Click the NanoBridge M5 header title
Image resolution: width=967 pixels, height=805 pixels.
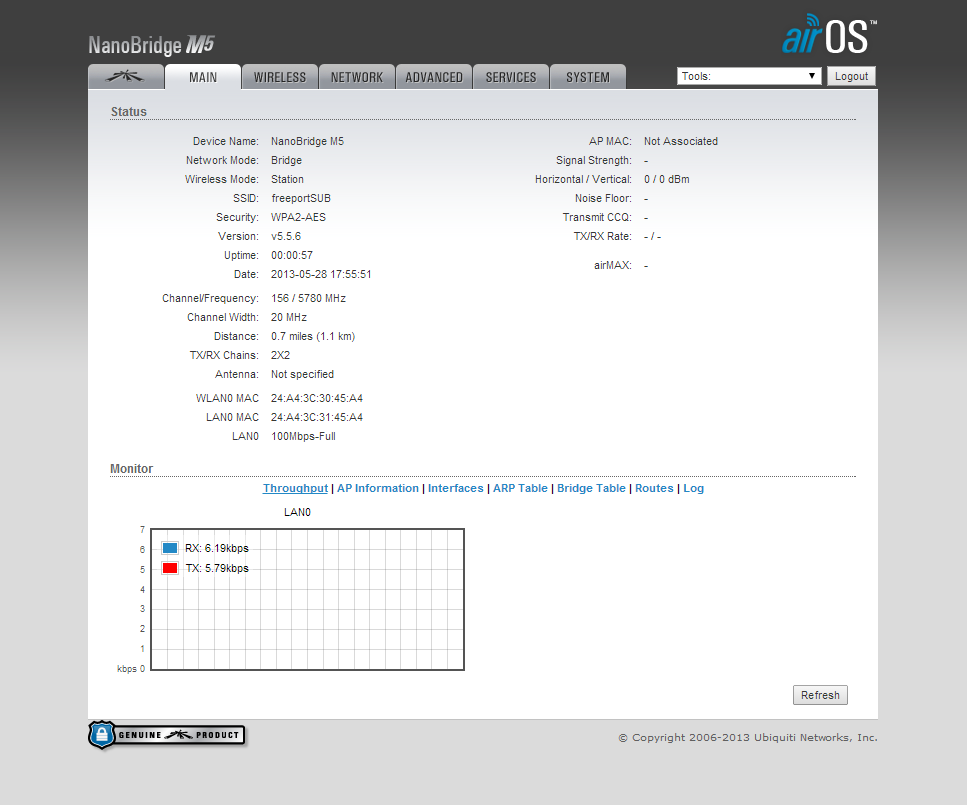(x=151, y=45)
